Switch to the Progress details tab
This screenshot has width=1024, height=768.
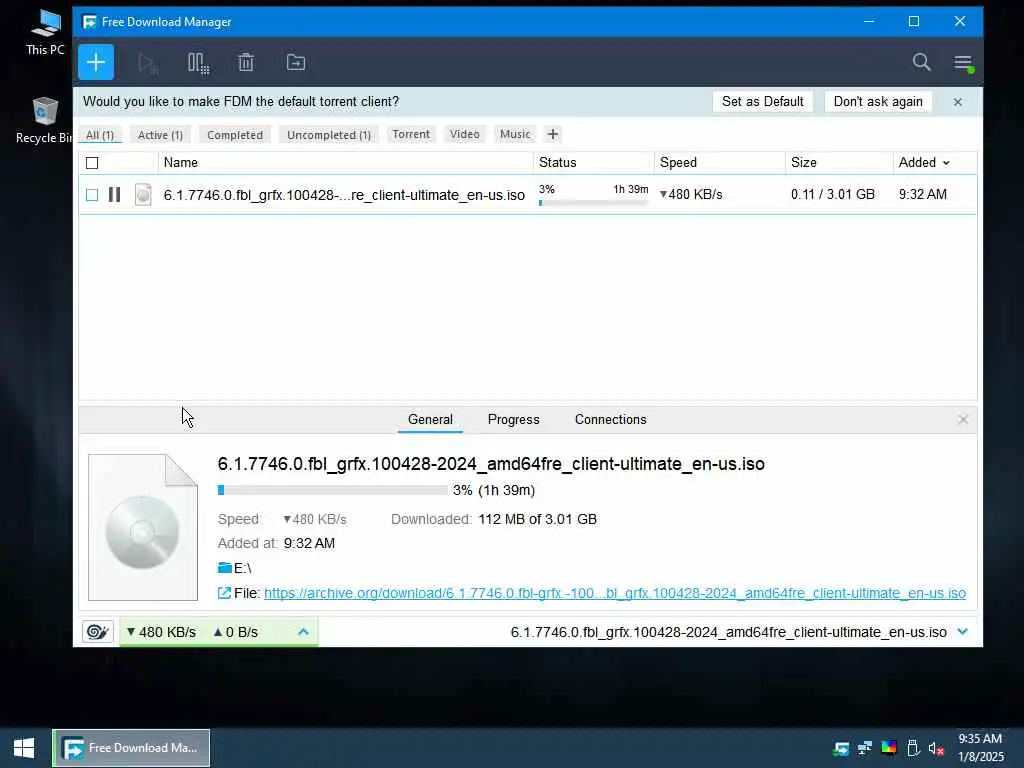[513, 419]
